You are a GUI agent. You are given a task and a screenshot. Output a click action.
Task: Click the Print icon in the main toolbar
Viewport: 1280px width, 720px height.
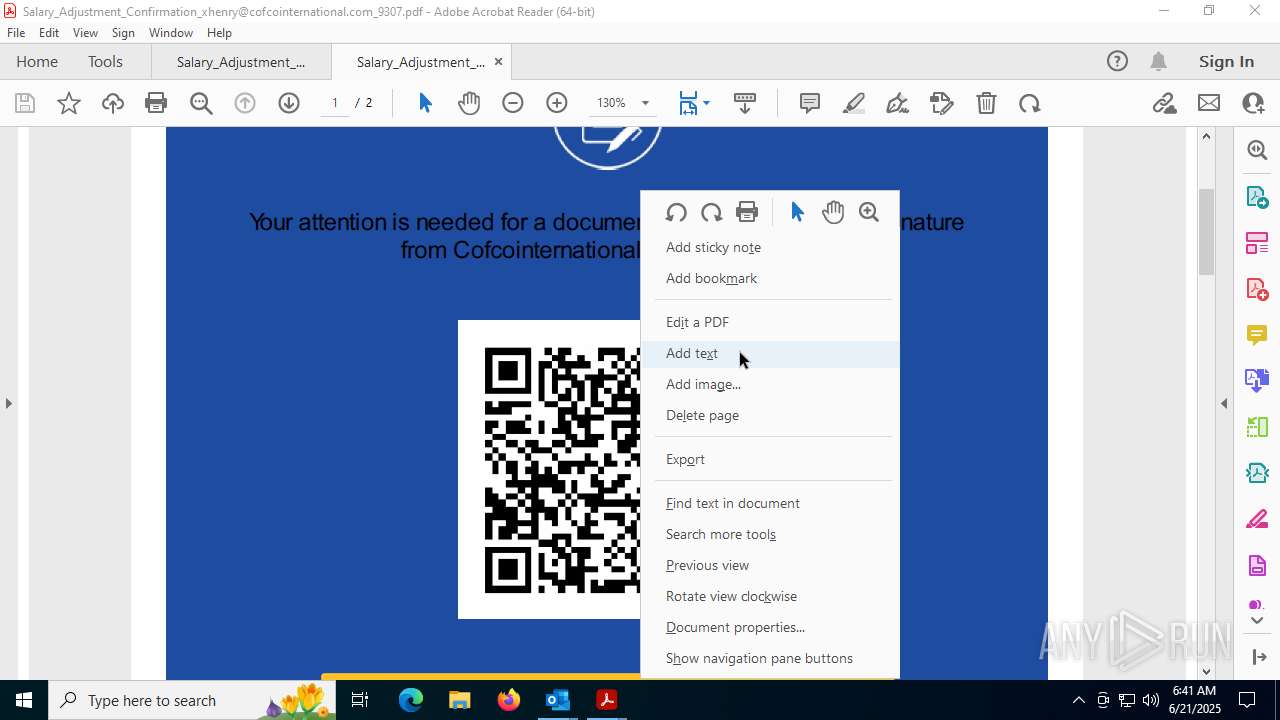tap(156, 103)
